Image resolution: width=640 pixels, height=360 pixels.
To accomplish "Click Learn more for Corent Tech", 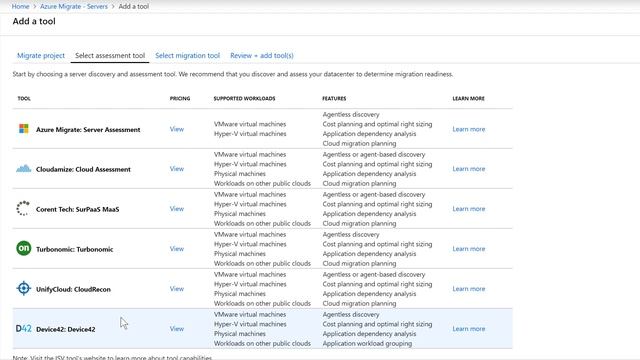I will pyautogui.click(x=469, y=209).
